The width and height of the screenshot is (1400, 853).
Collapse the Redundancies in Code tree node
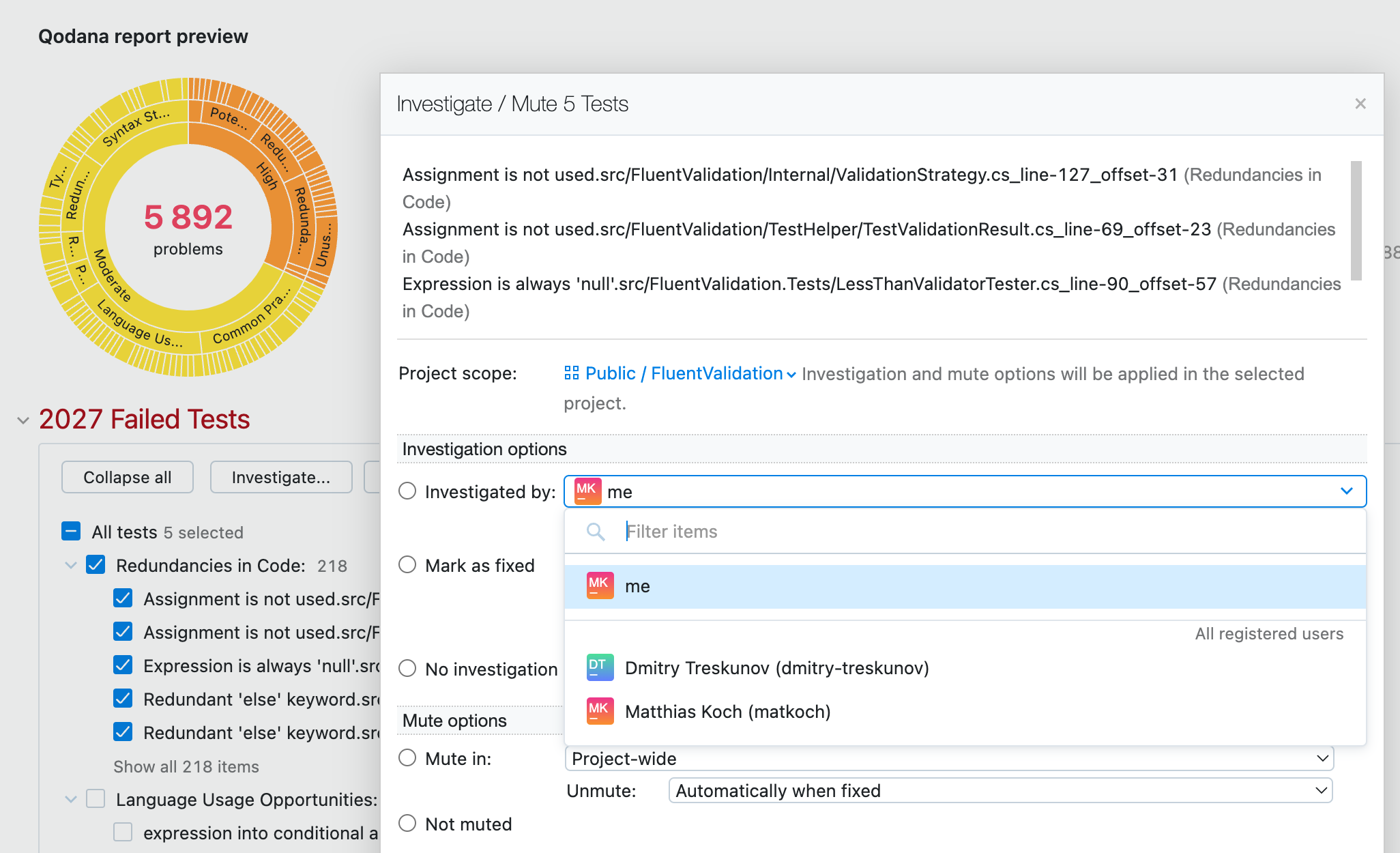pos(70,565)
